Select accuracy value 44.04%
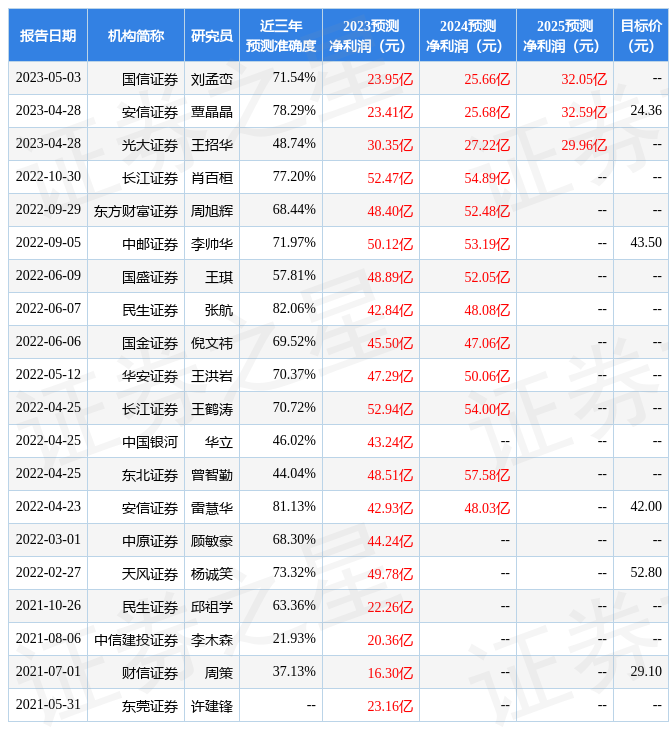Image resolution: width=669 pixels, height=730 pixels. click(294, 474)
